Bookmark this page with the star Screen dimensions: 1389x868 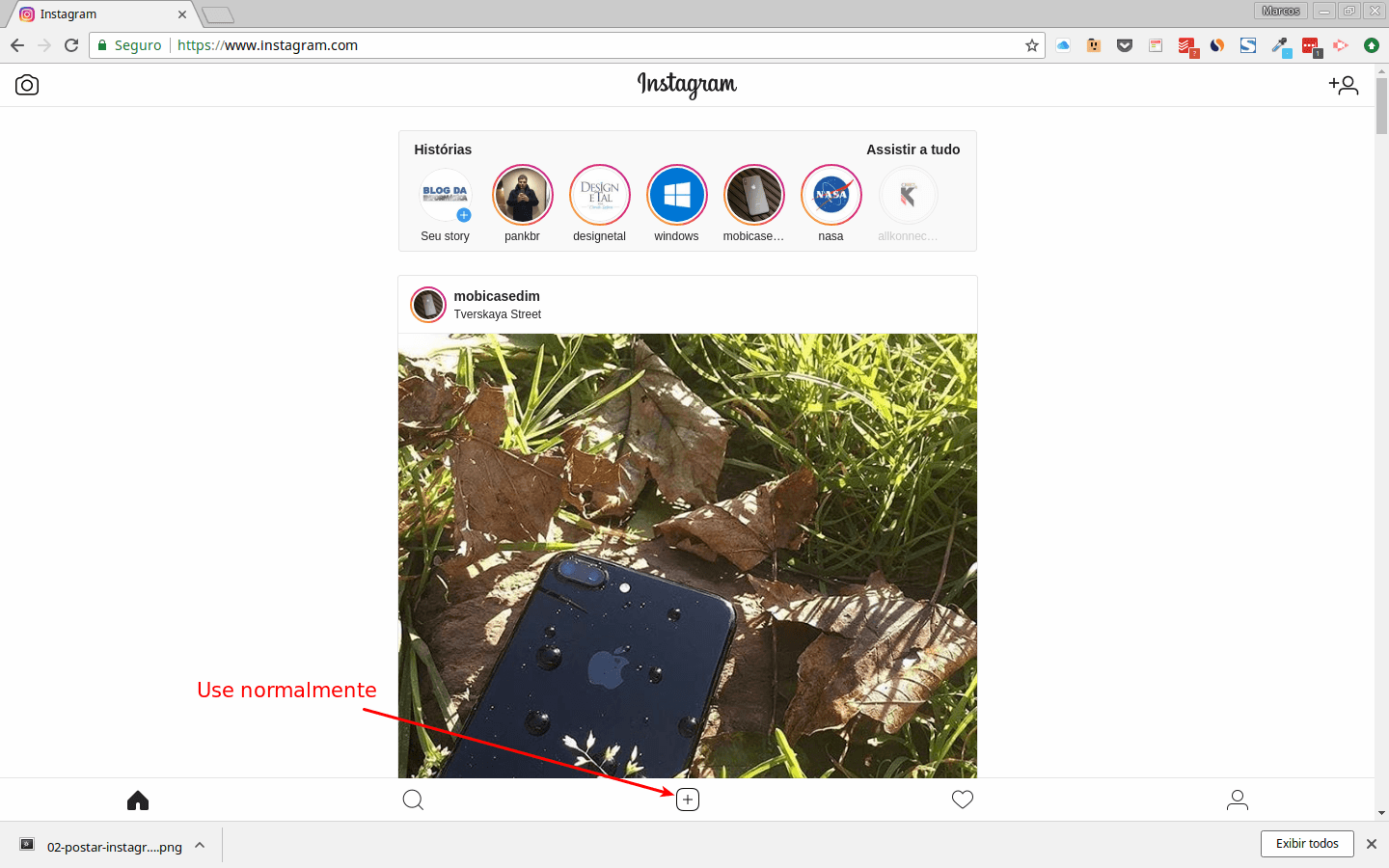pos(1032,45)
